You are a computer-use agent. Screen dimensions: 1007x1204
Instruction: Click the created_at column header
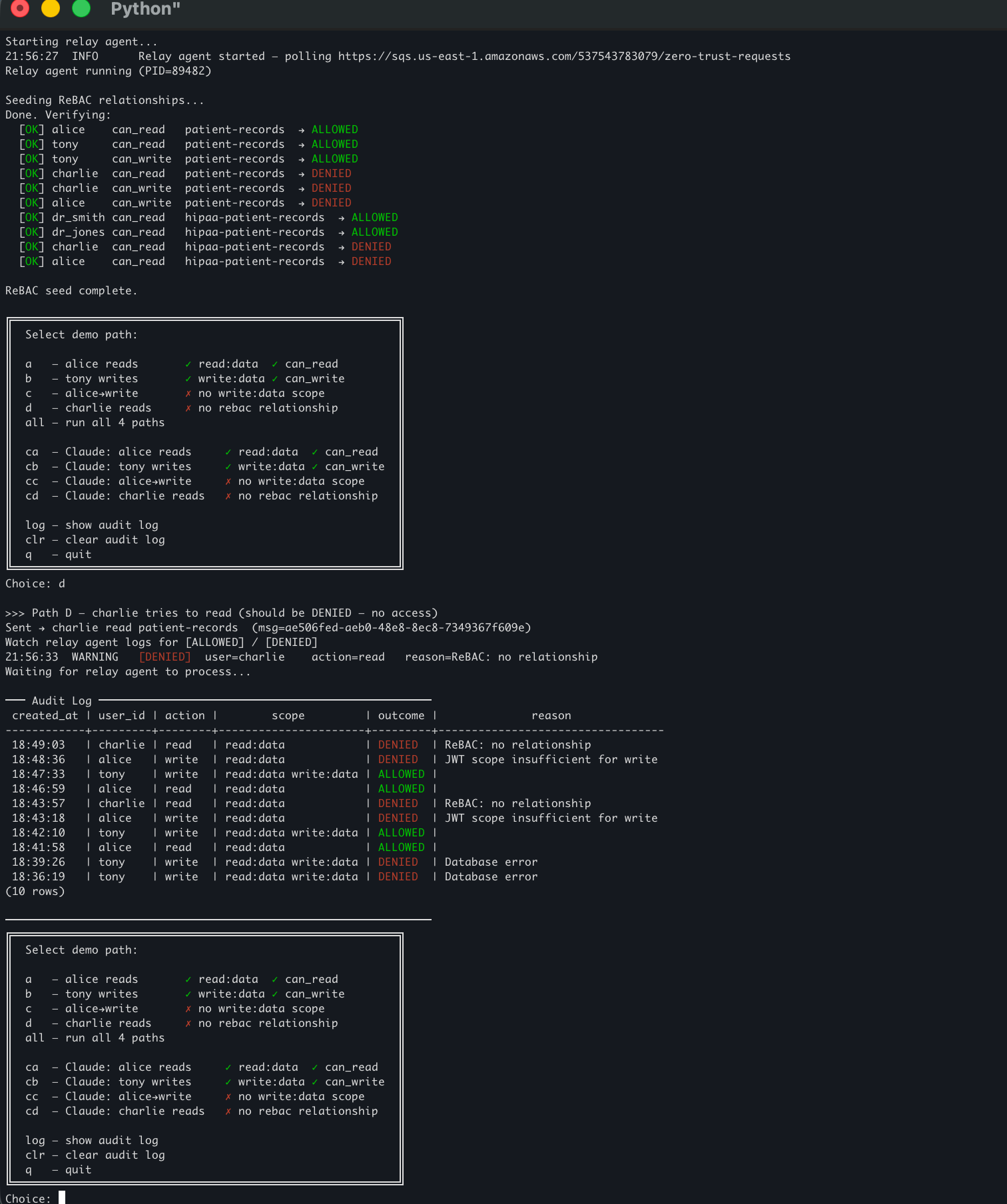click(x=45, y=716)
